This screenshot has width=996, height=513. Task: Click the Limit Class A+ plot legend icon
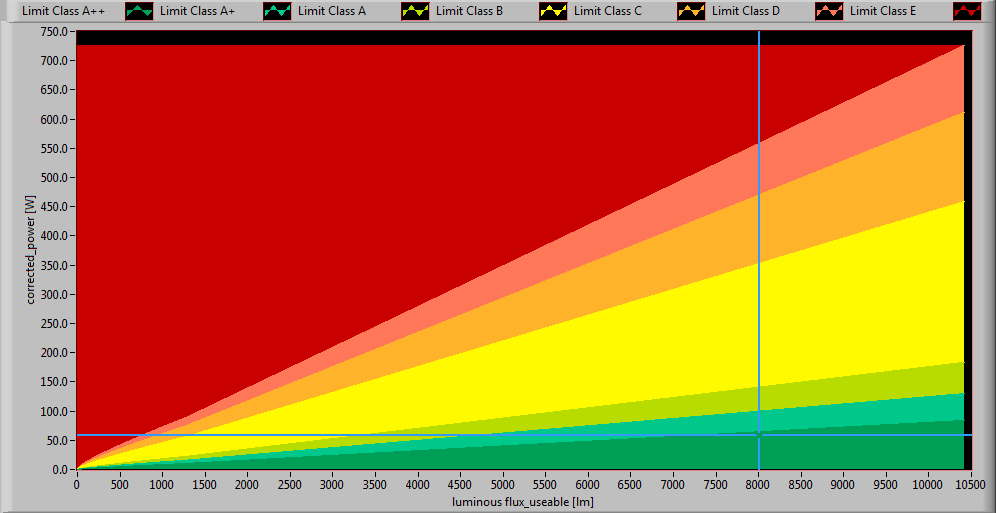click(278, 11)
